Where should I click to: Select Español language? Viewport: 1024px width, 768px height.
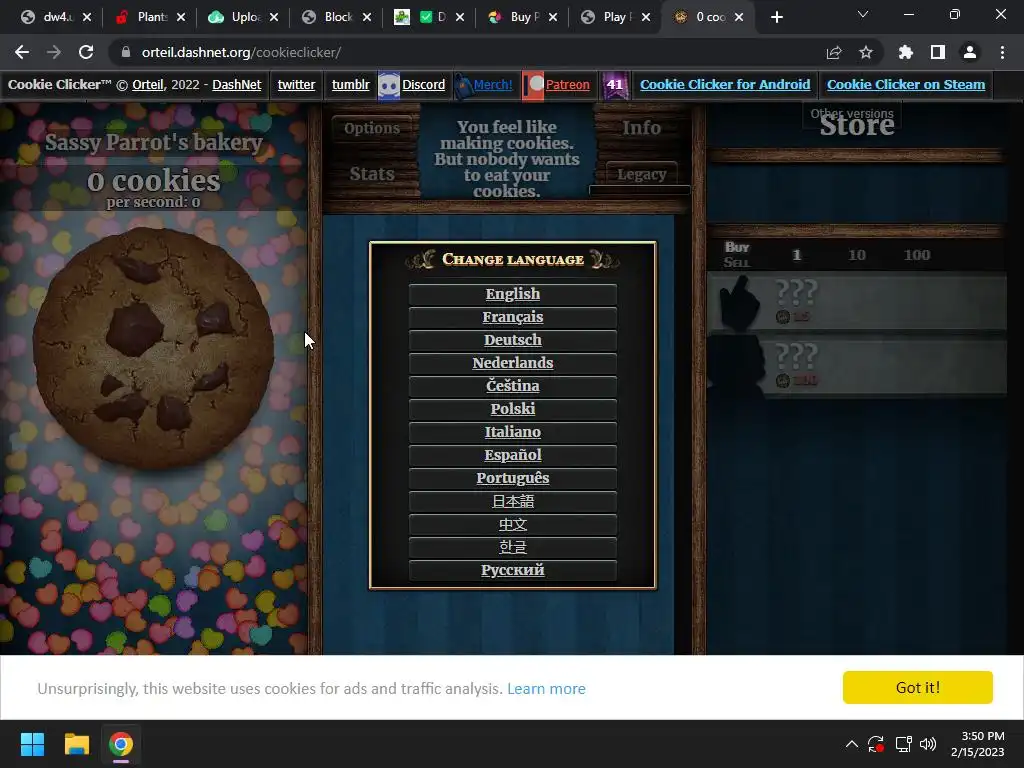[513, 455]
